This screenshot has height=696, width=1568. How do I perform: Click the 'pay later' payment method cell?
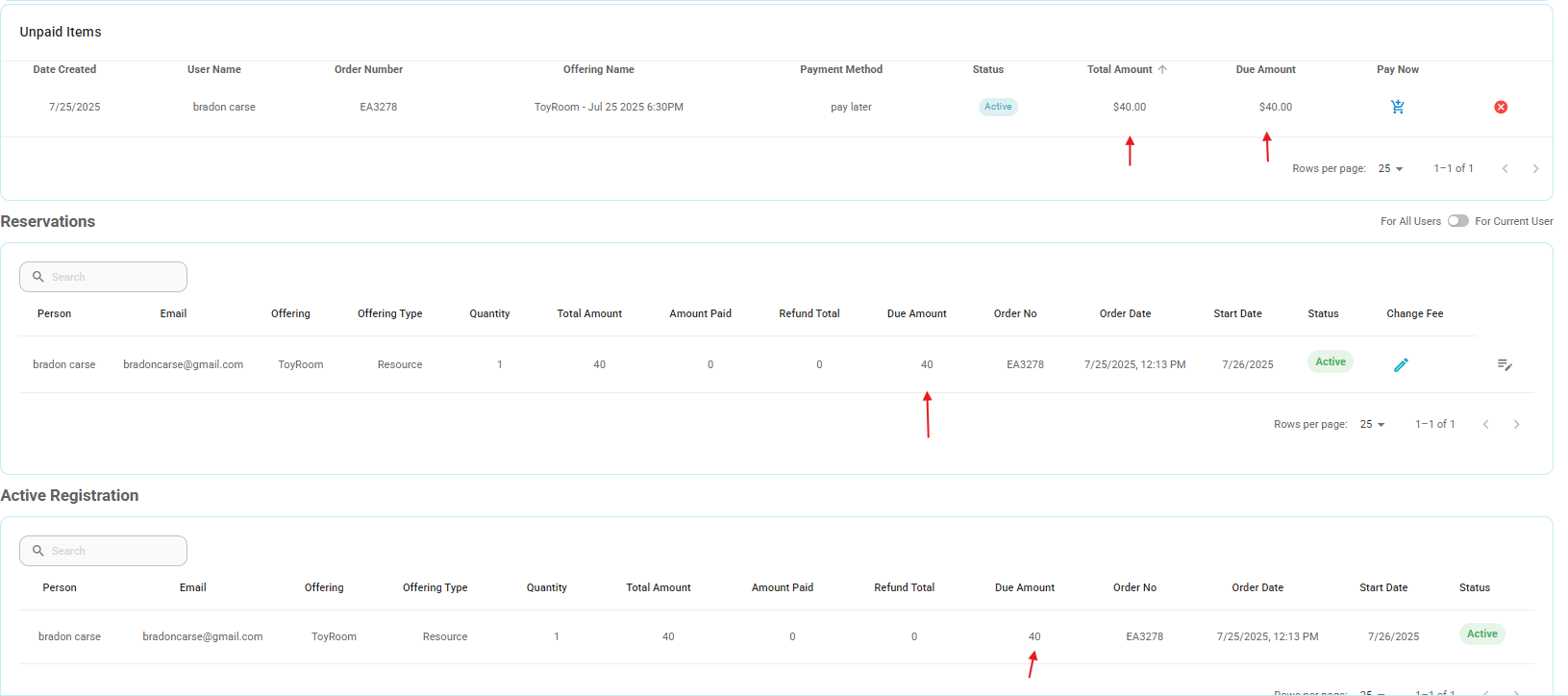(851, 107)
